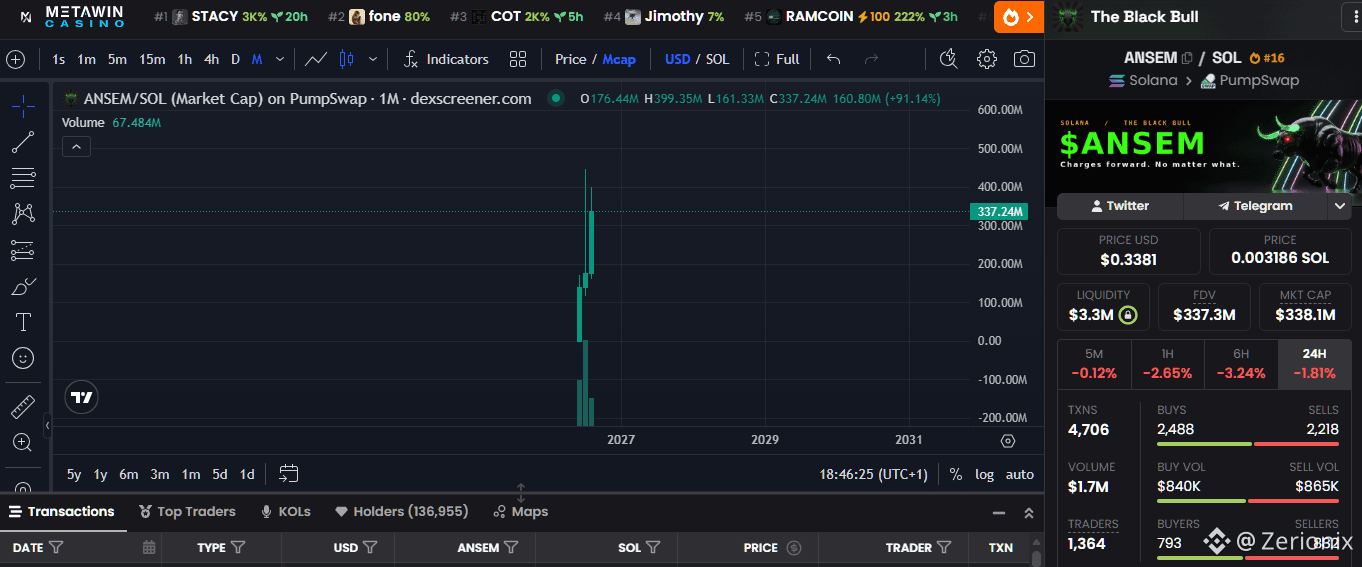Toggle percent scale on price axis
Viewport: 1362px width, 567px height.
[x=956, y=474]
